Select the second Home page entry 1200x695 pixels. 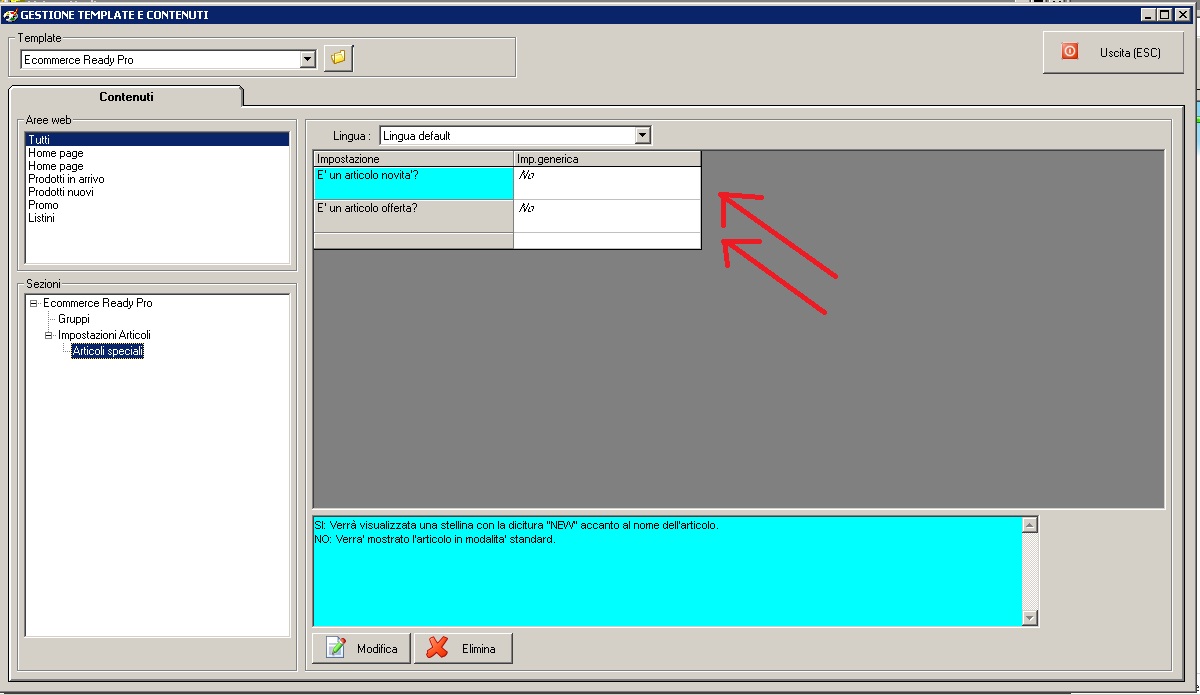(x=157, y=166)
